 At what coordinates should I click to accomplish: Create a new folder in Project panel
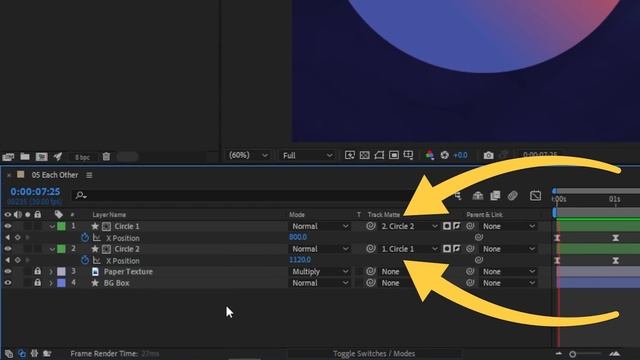tap(25, 156)
